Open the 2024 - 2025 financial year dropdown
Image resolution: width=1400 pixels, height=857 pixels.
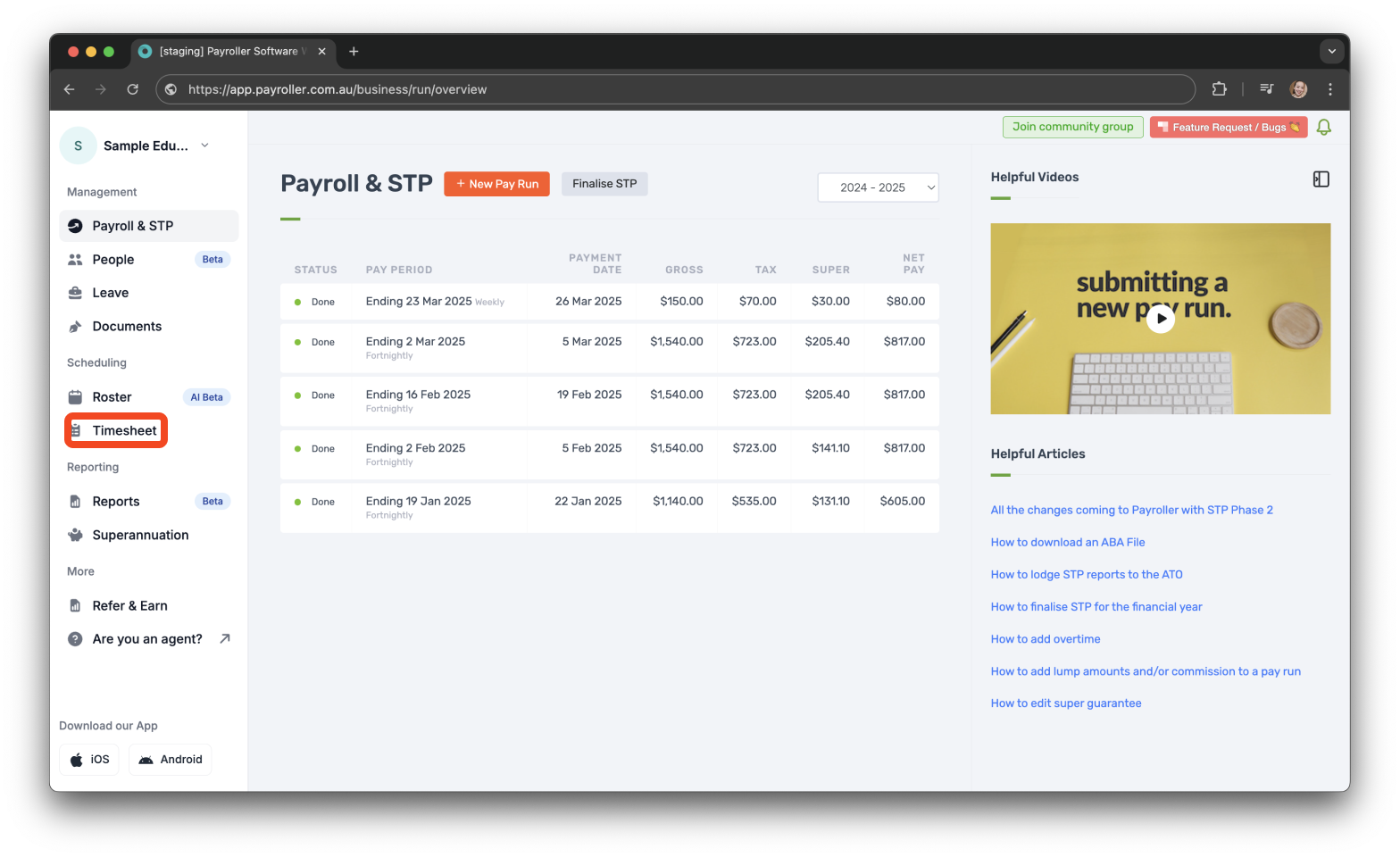coord(878,187)
